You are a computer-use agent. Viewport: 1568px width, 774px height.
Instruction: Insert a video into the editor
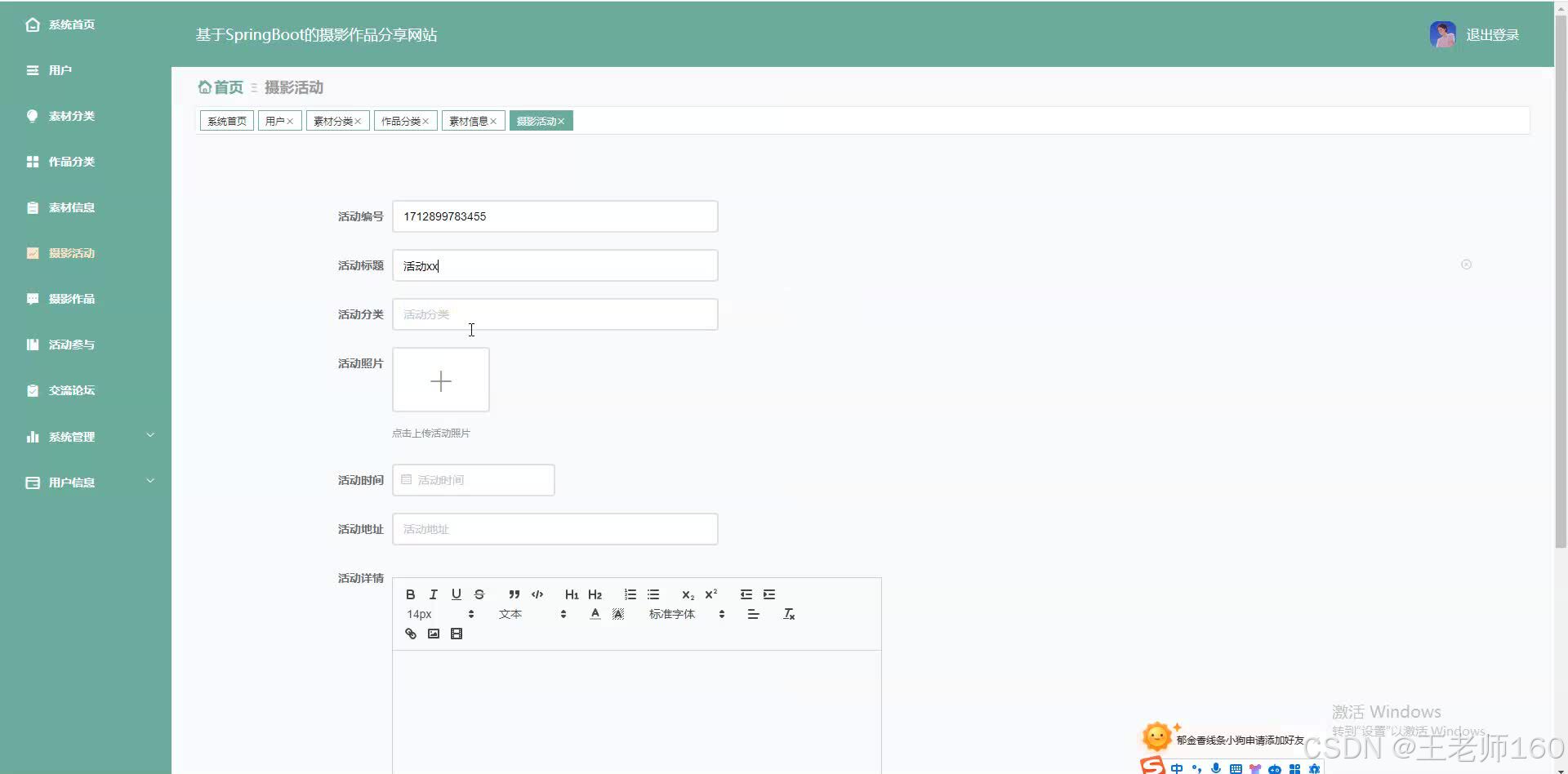[457, 634]
